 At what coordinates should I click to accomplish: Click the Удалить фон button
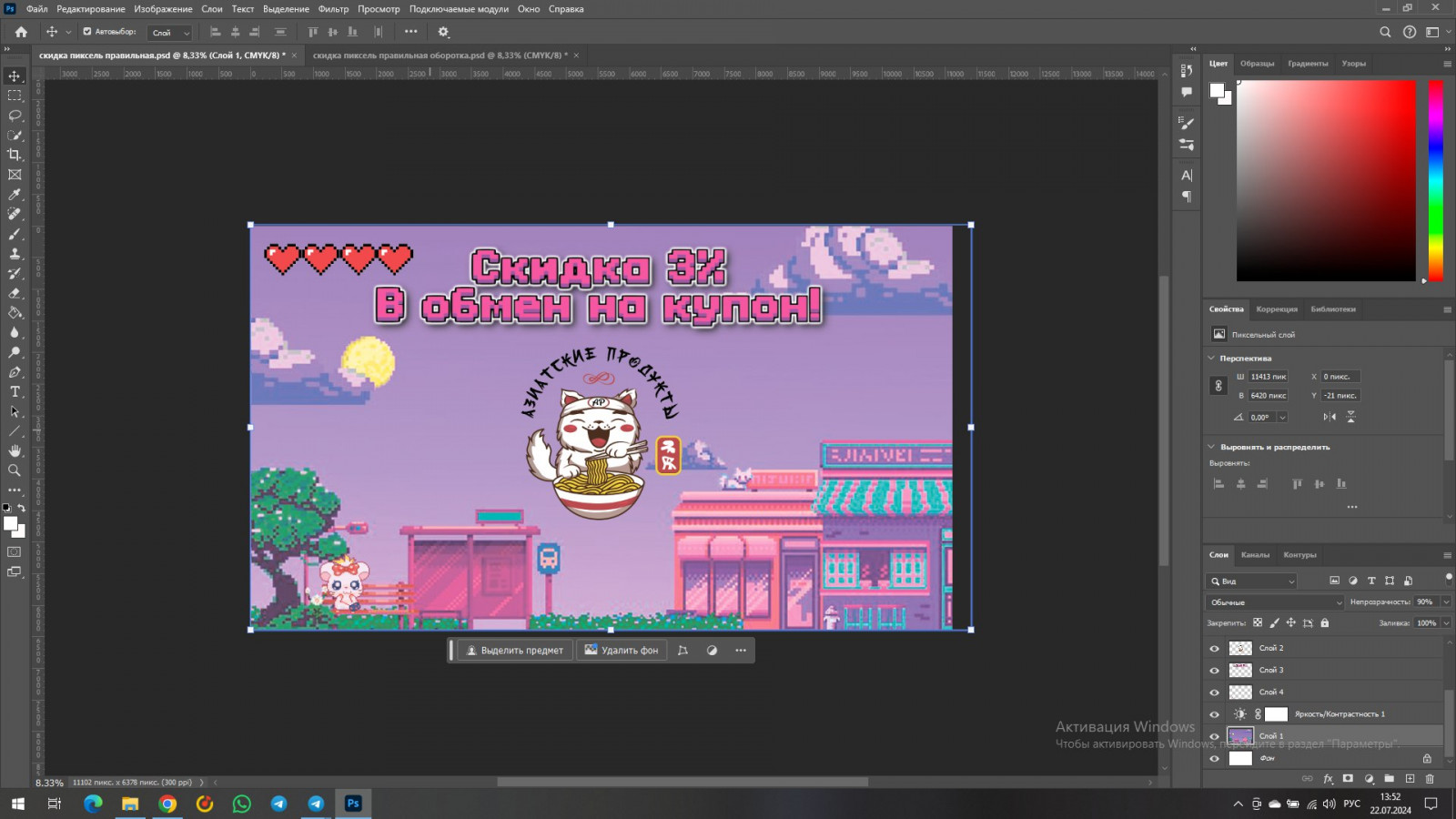point(622,651)
